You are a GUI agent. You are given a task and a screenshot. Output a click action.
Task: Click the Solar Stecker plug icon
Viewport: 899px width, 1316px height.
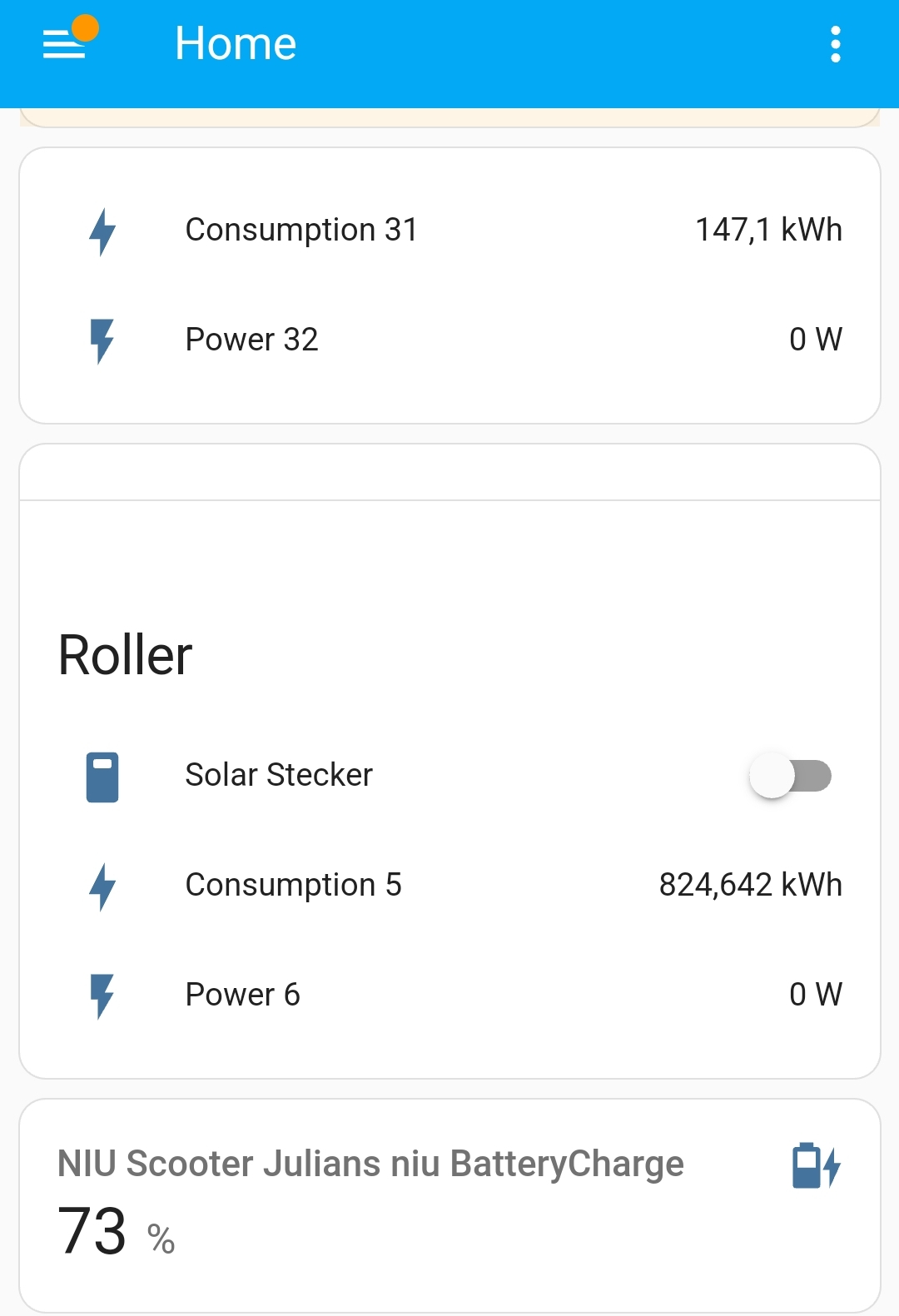point(102,777)
